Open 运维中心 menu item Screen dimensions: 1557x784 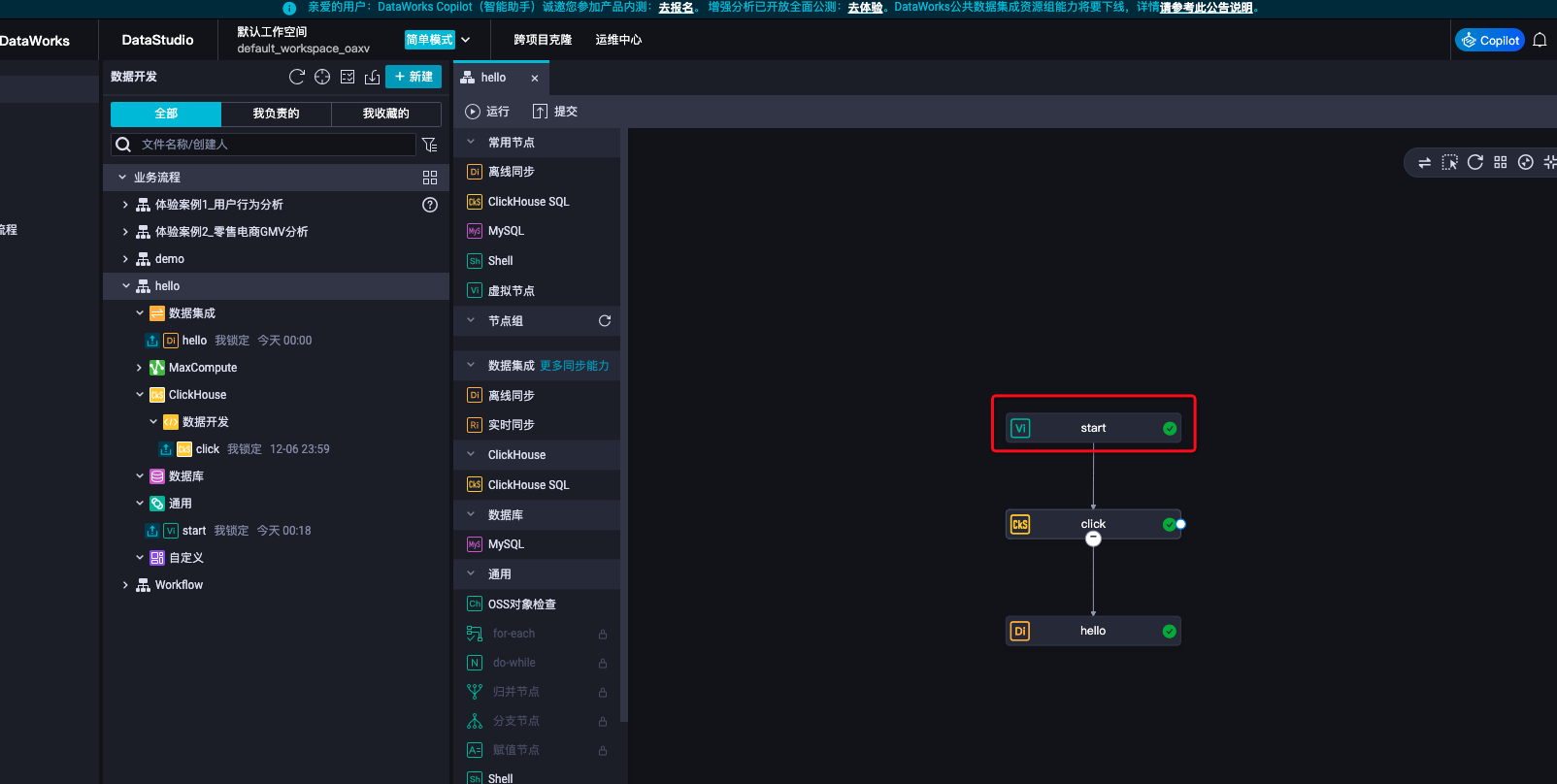[618, 40]
